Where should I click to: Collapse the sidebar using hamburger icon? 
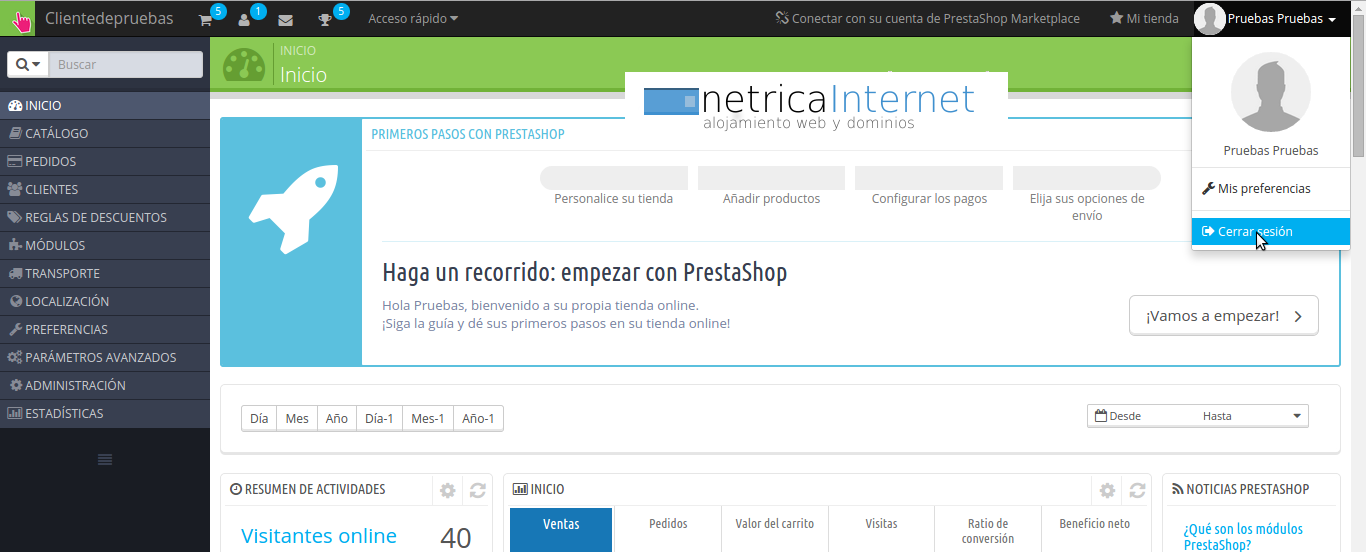104,459
